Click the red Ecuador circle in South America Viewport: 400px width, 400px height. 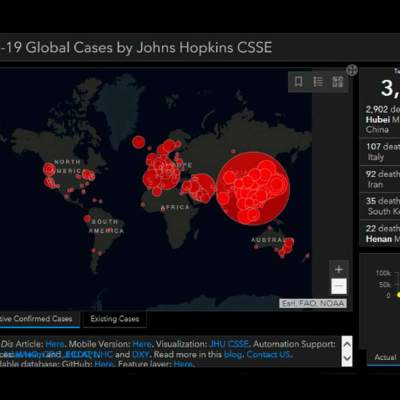pyautogui.click(x=87, y=219)
